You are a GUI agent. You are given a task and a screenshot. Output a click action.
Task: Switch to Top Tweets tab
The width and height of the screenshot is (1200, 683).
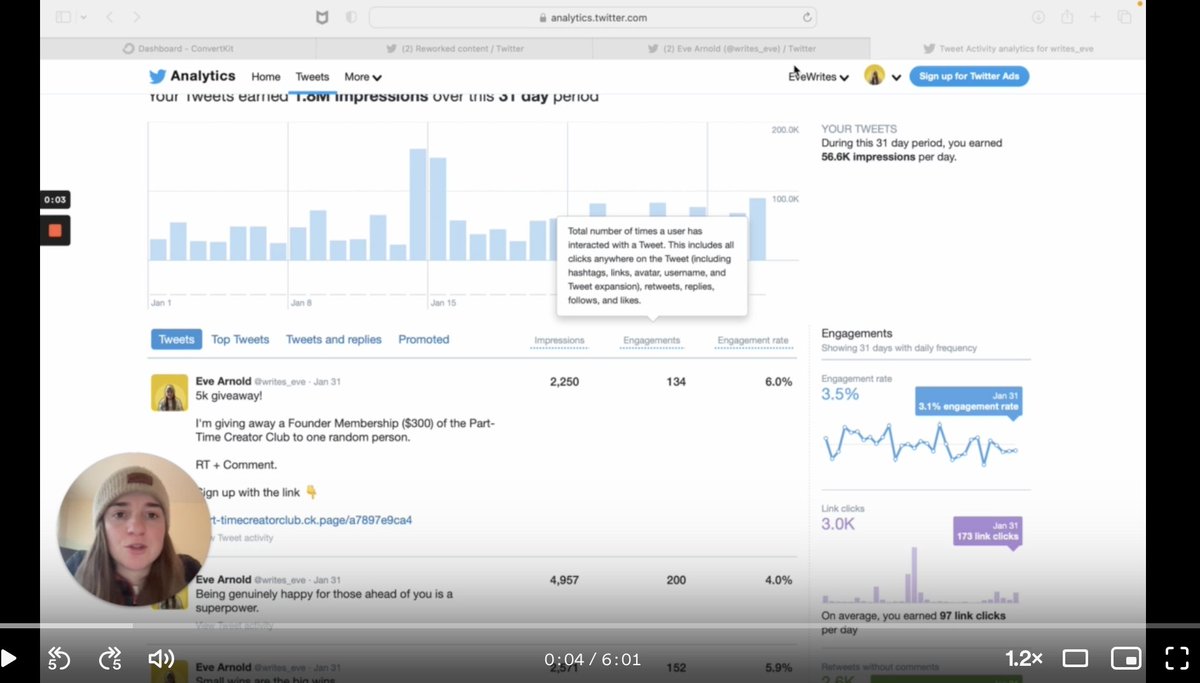(240, 339)
